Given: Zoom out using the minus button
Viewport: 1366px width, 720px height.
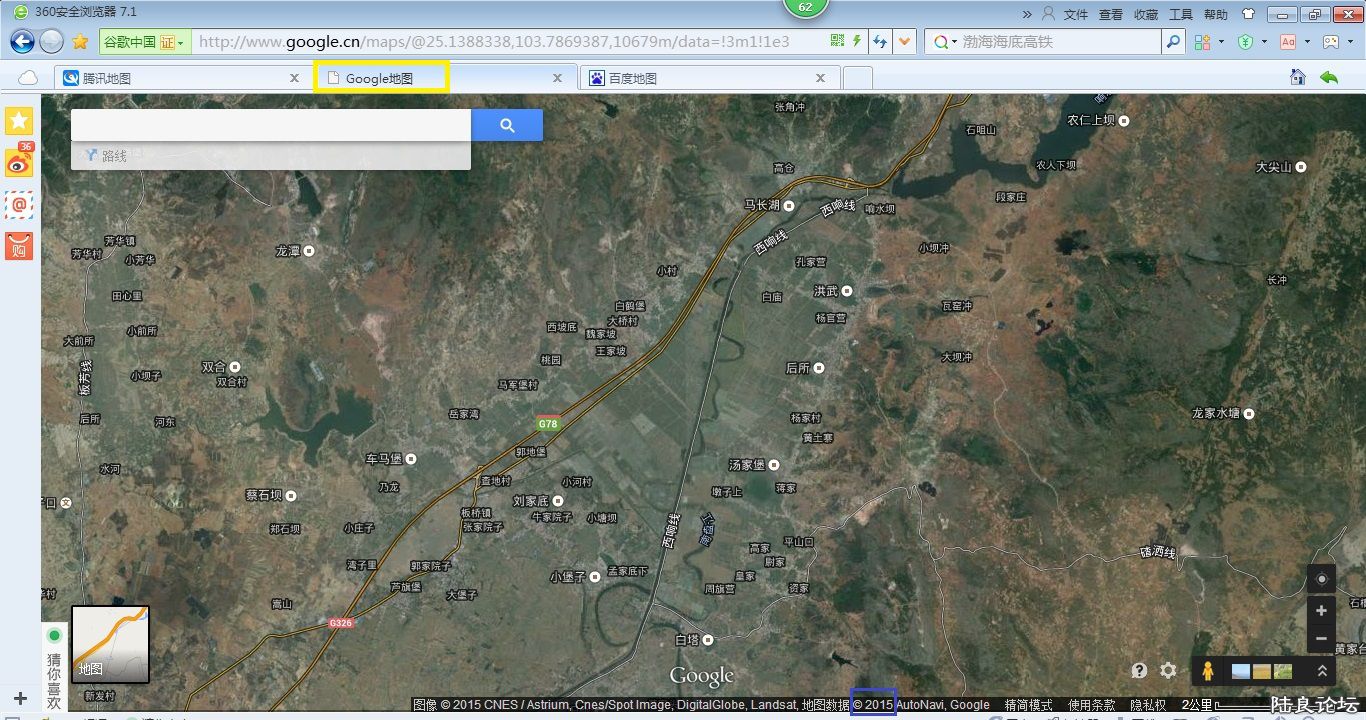Looking at the screenshot, I should coord(1321,638).
